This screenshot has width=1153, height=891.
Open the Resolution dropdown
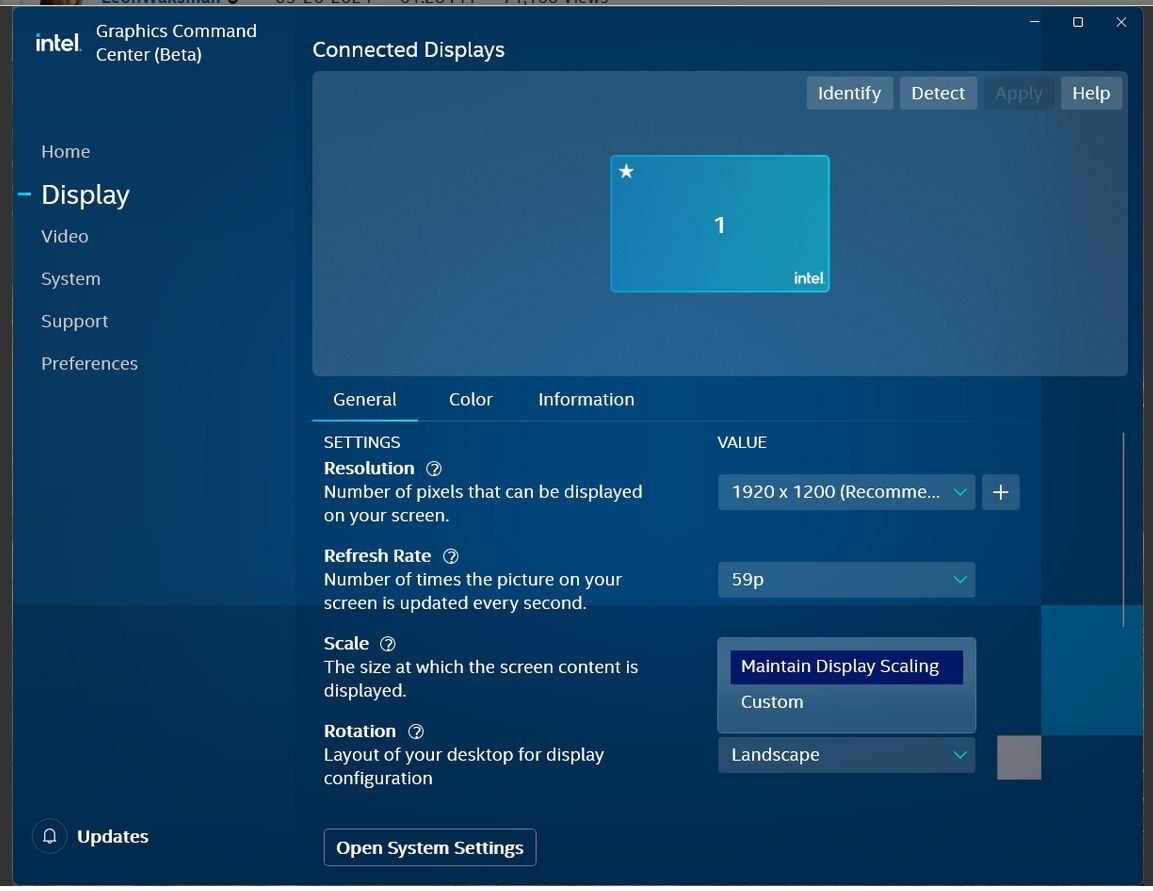(x=846, y=492)
